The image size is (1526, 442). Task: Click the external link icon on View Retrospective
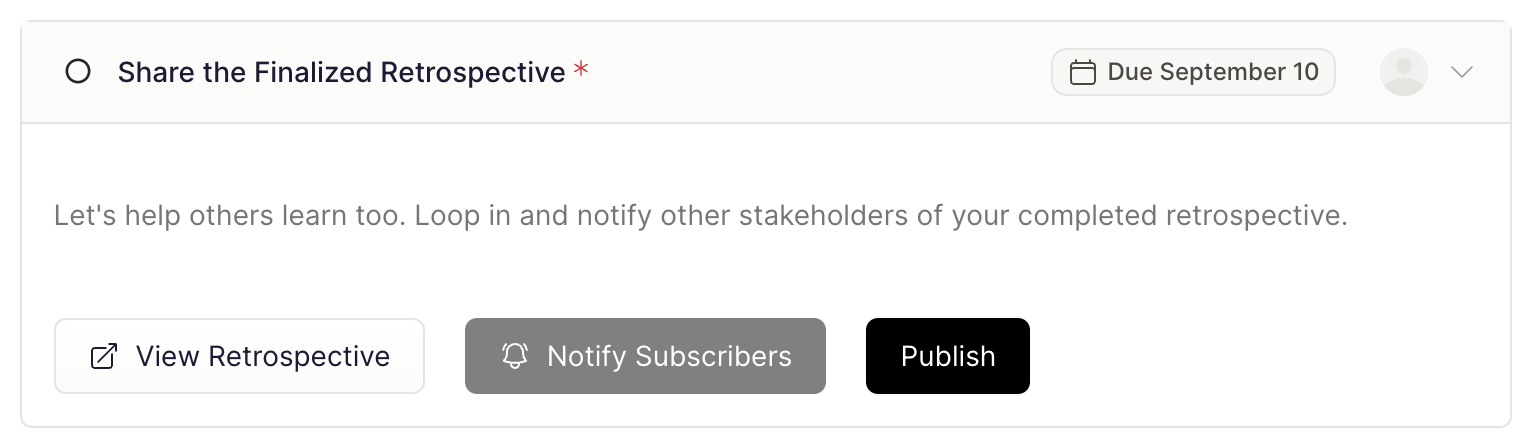pyautogui.click(x=104, y=356)
